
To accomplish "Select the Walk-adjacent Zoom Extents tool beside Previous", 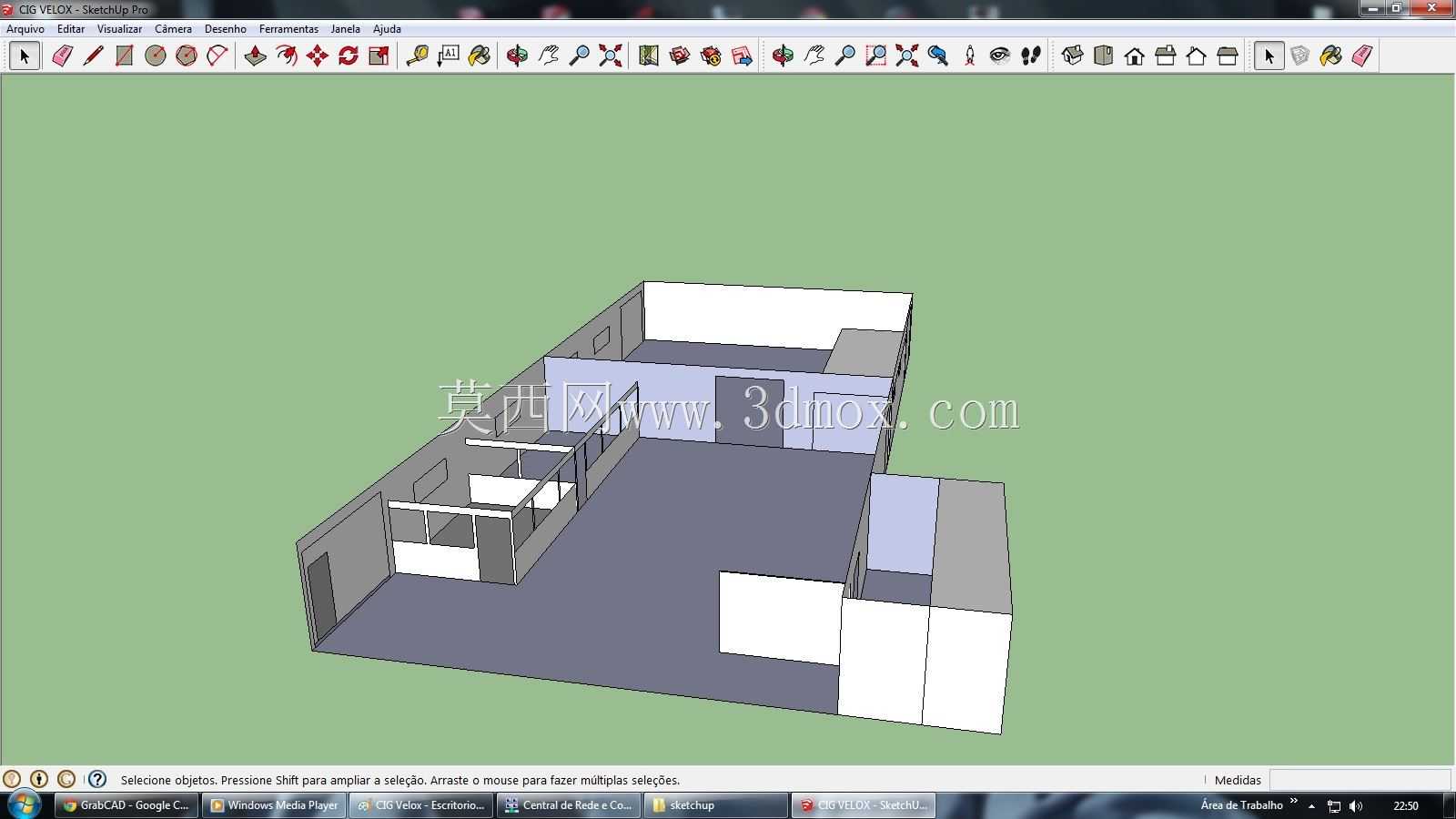I will click(x=906, y=56).
